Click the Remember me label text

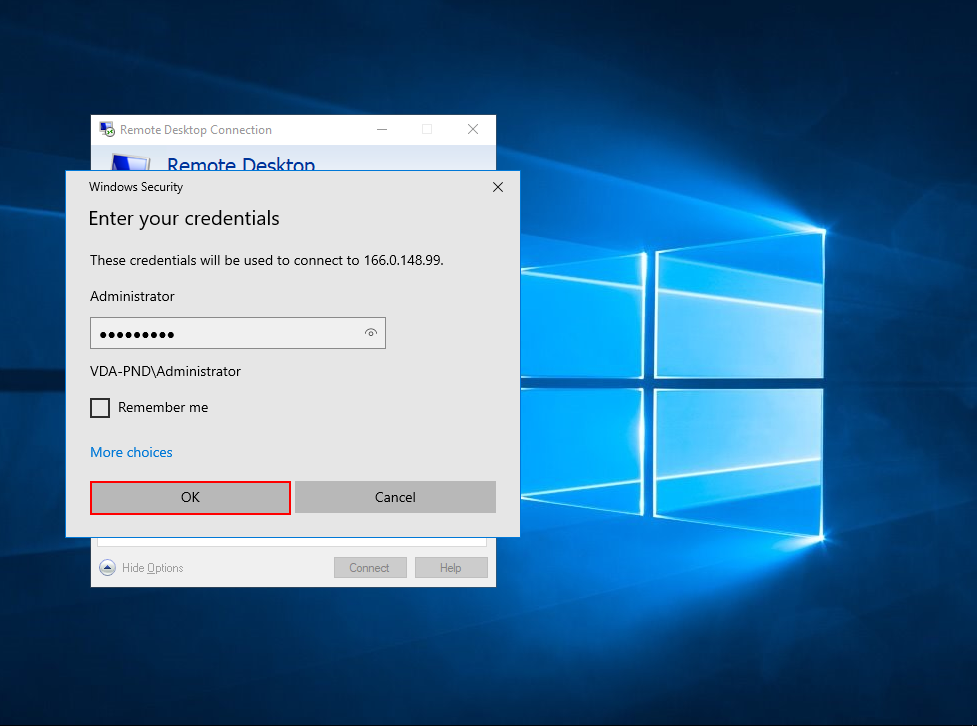[163, 408]
